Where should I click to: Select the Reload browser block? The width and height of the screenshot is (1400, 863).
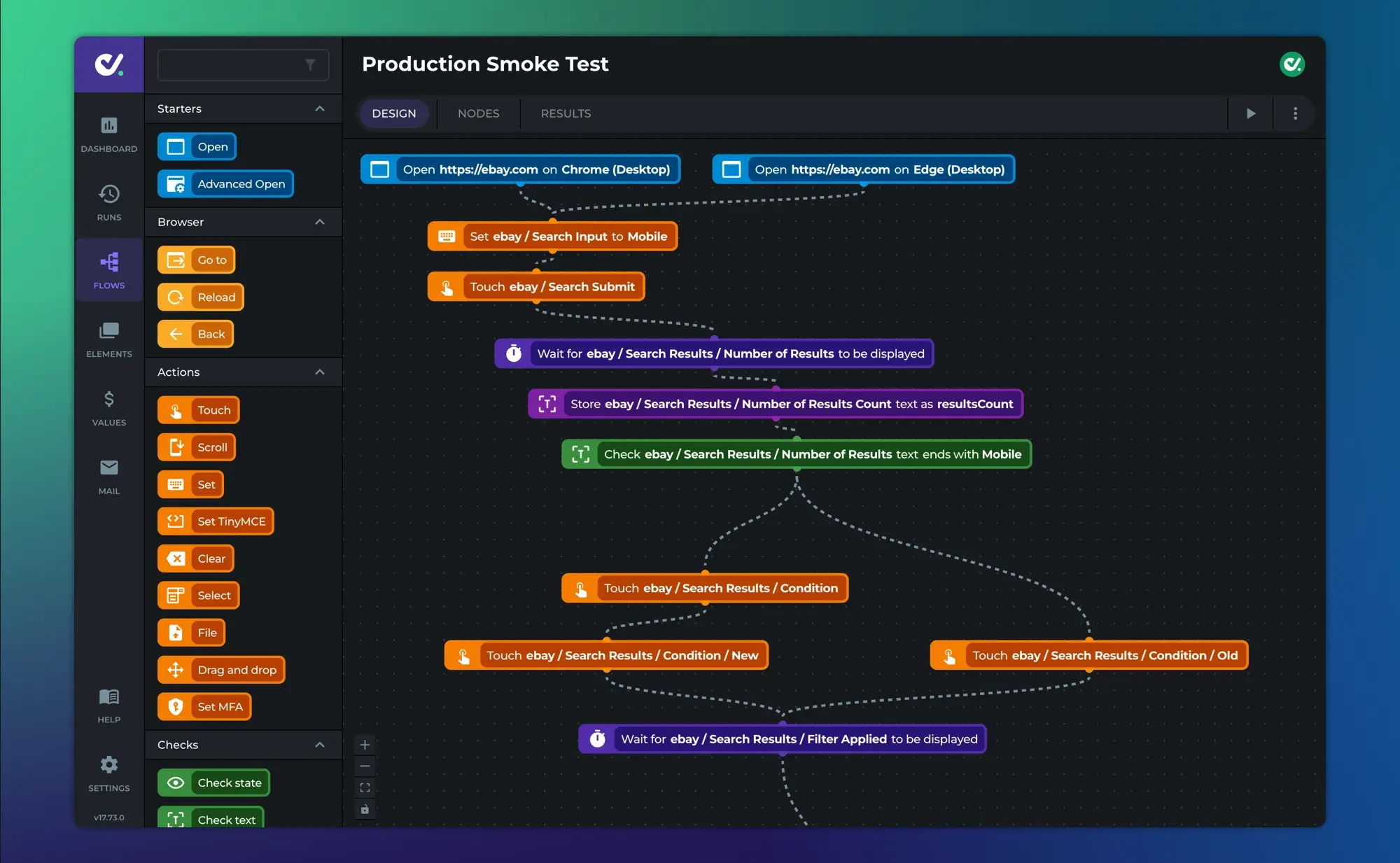coord(200,297)
